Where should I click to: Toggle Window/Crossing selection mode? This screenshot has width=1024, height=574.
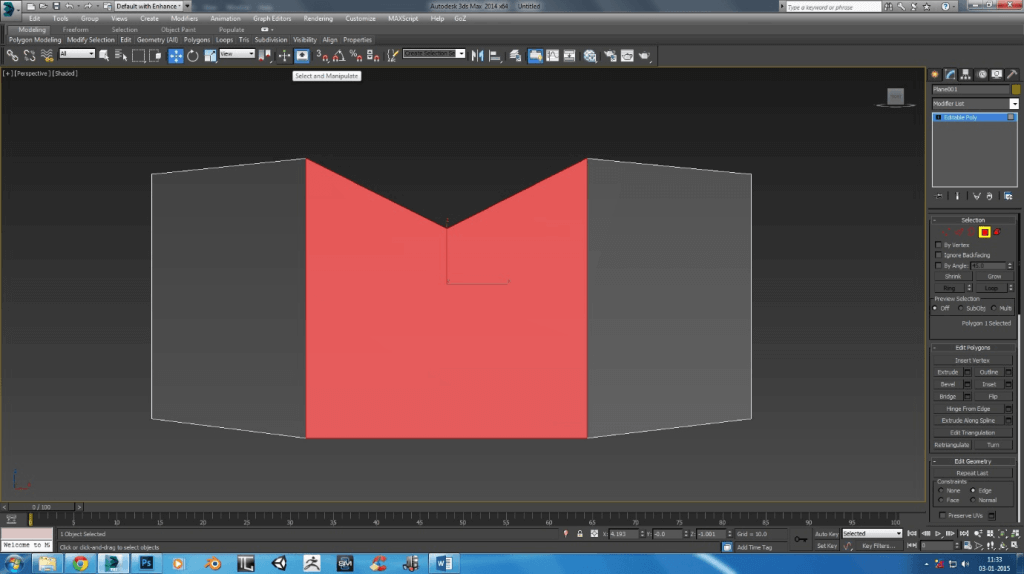tap(155, 56)
